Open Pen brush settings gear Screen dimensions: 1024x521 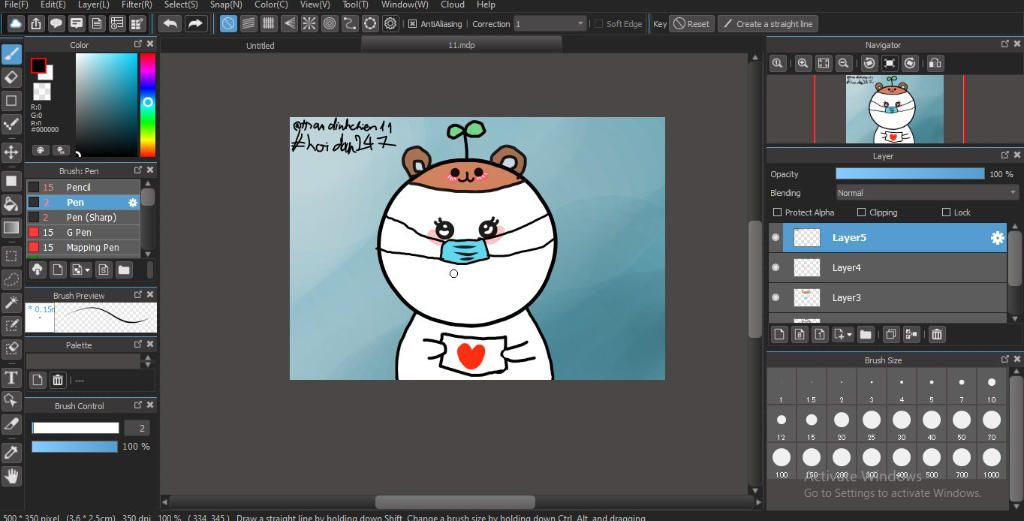click(133, 202)
